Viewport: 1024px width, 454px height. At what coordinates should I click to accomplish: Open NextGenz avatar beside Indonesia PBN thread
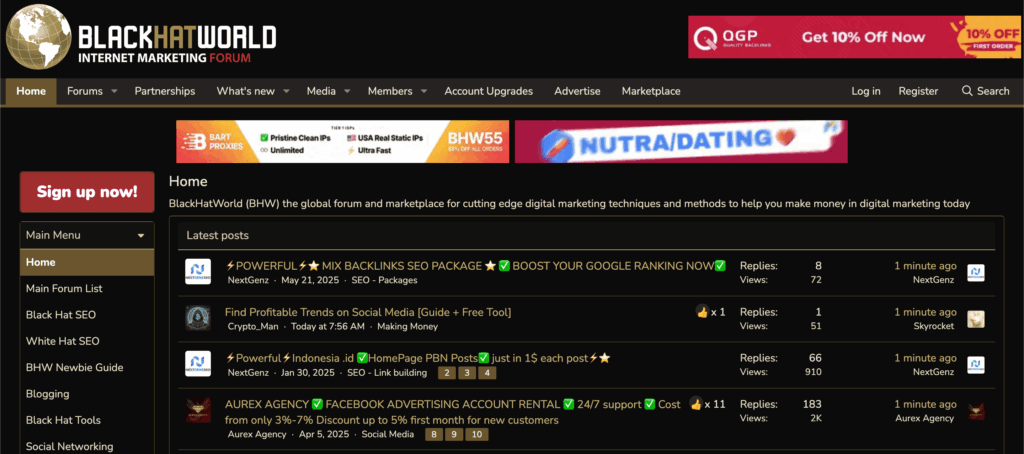click(197, 364)
